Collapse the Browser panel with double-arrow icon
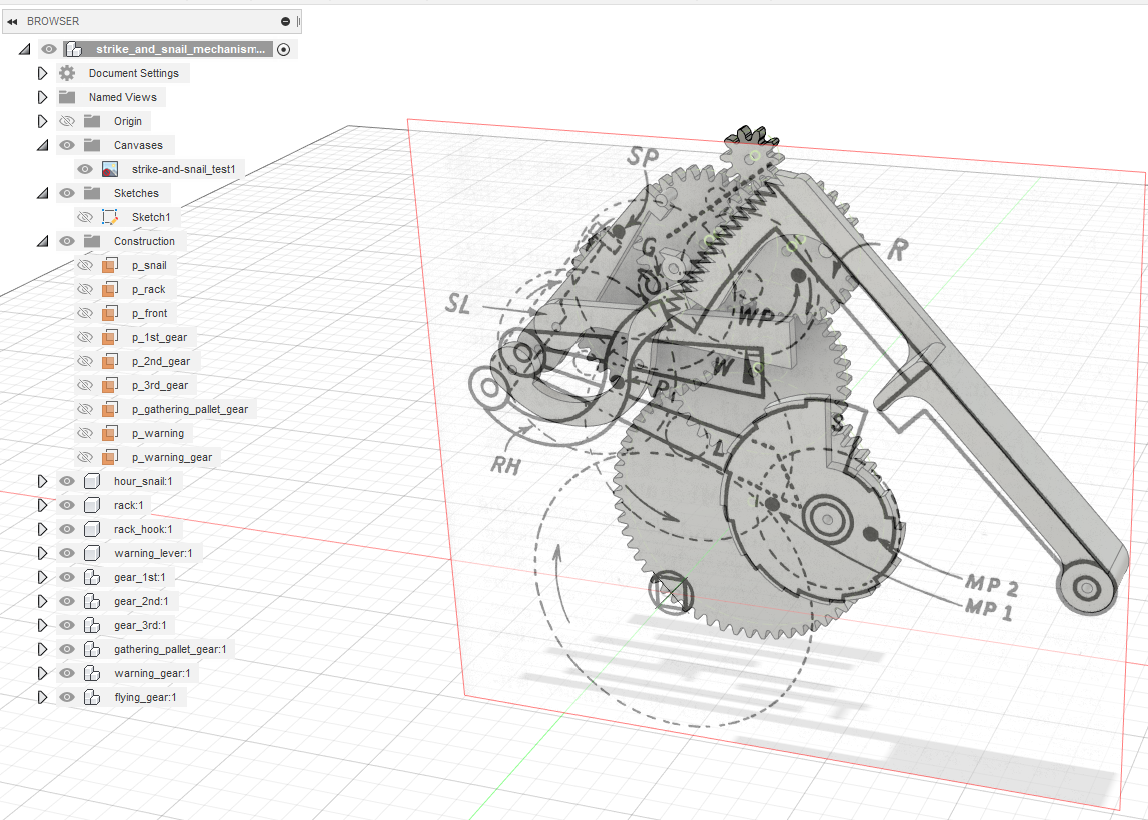Image resolution: width=1148 pixels, height=820 pixels. (x=12, y=21)
